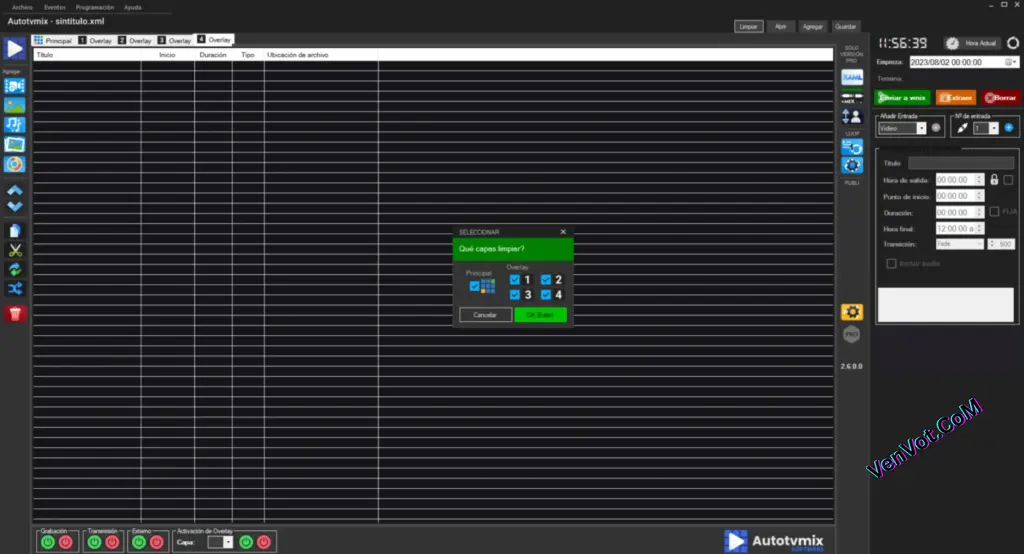Click the blue plus button in Nº de entrada

[x=1009, y=128]
